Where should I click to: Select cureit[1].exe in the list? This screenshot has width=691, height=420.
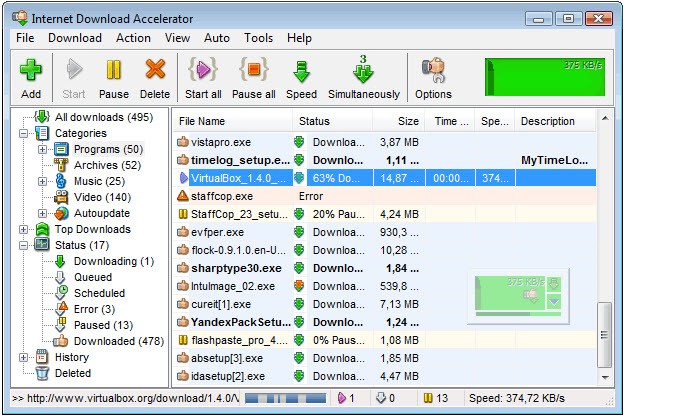pos(221,304)
